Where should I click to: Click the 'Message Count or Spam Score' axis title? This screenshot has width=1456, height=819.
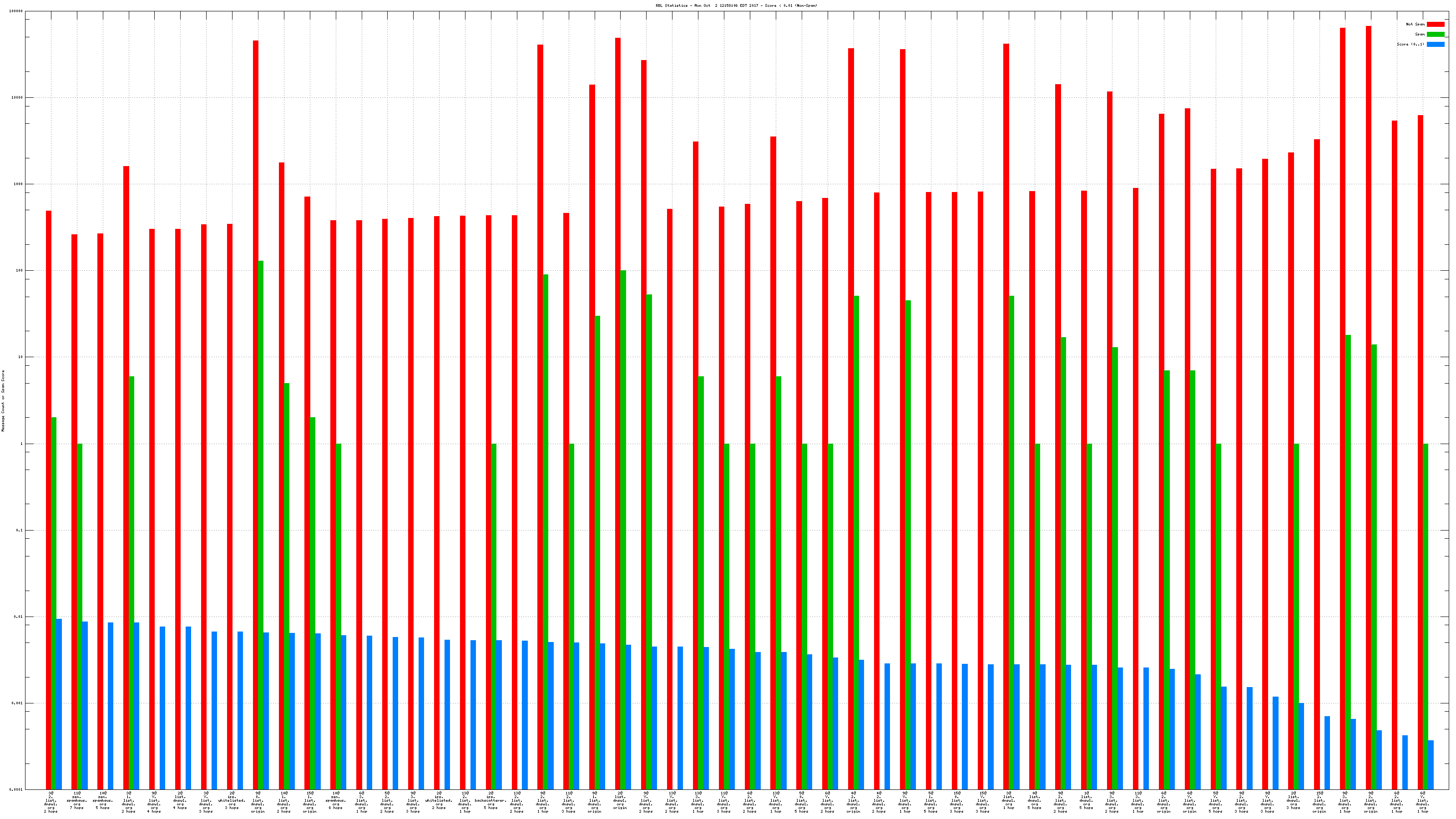click(3, 401)
